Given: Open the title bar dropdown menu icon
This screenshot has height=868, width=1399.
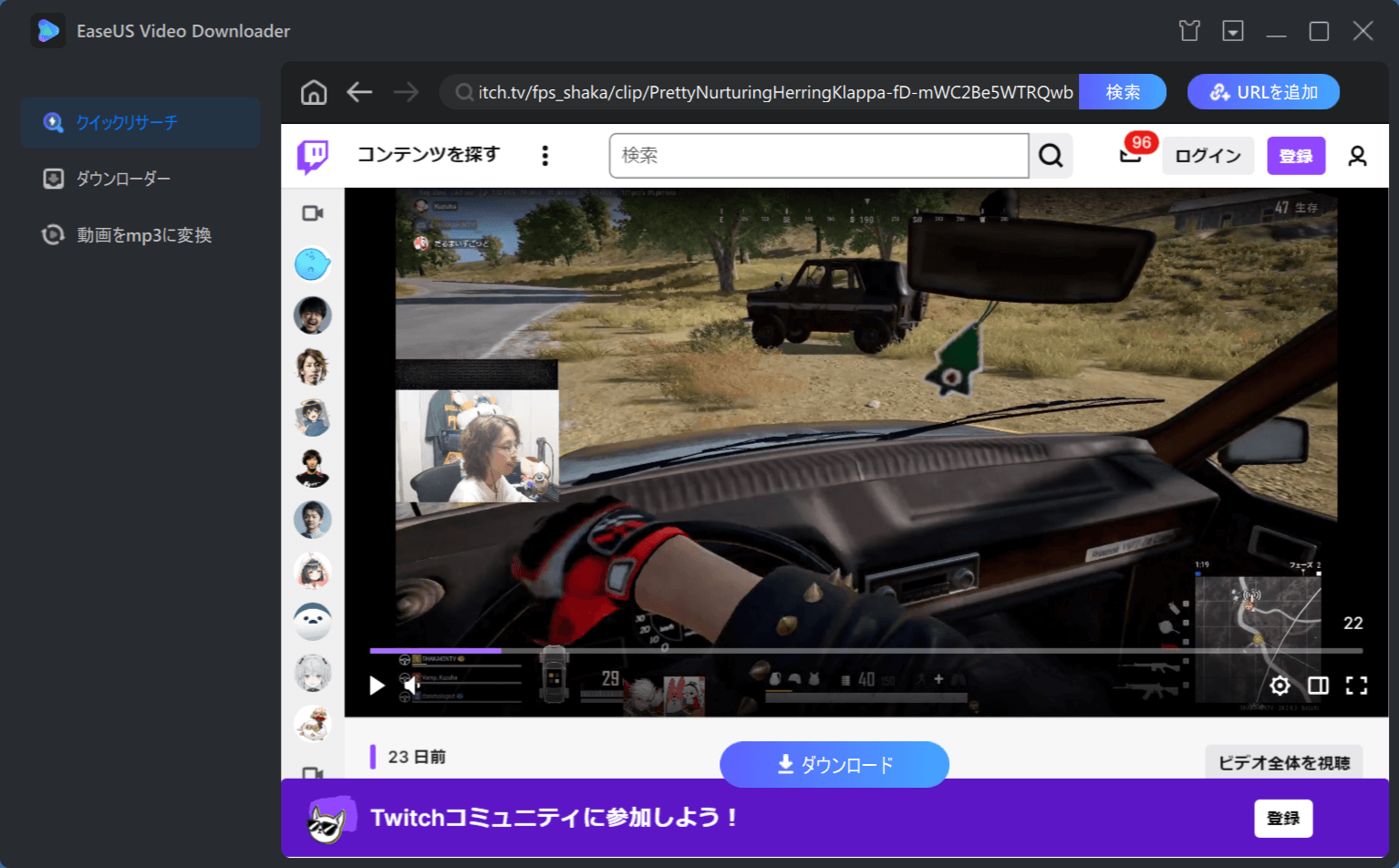Looking at the screenshot, I should pyautogui.click(x=1233, y=31).
